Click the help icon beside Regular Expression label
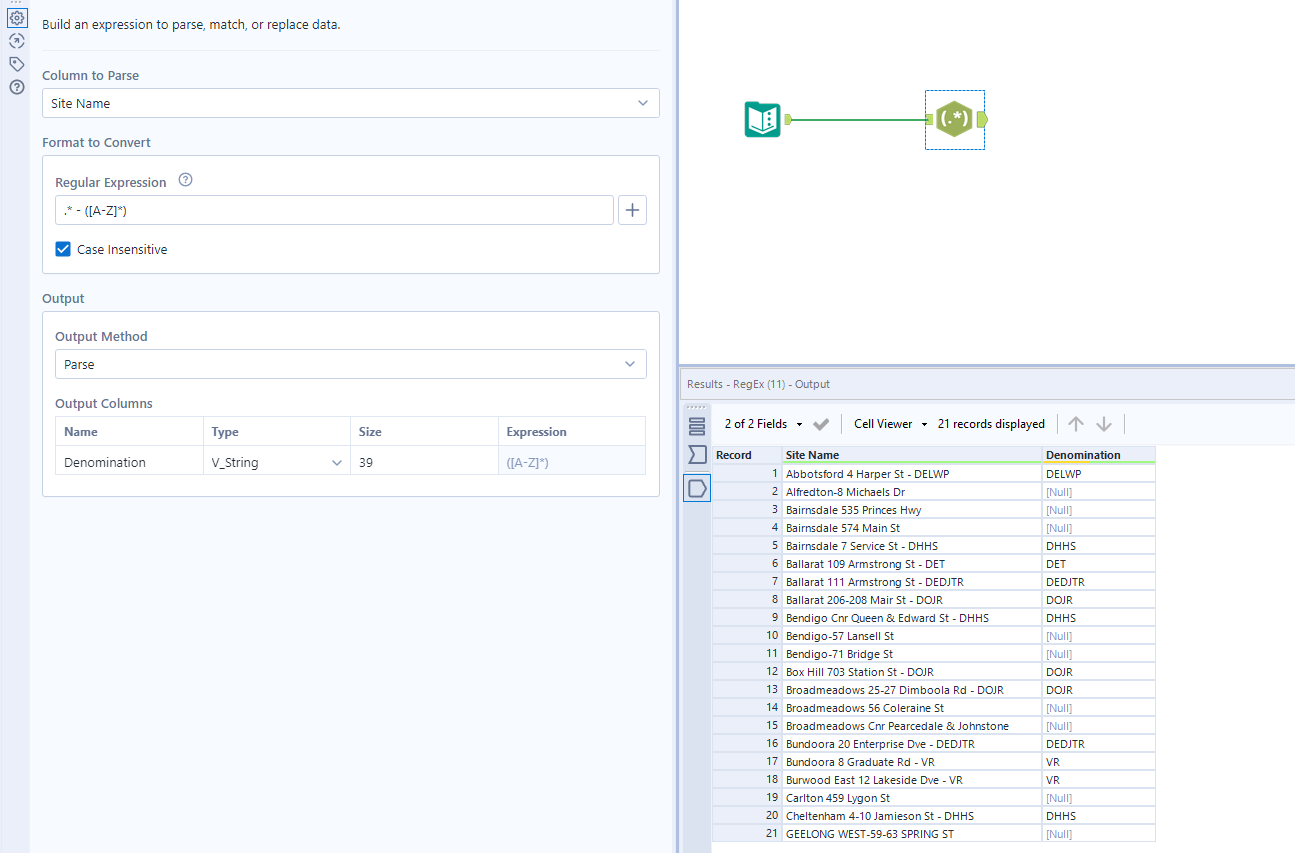This screenshot has width=1295, height=853. [x=185, y=181]
